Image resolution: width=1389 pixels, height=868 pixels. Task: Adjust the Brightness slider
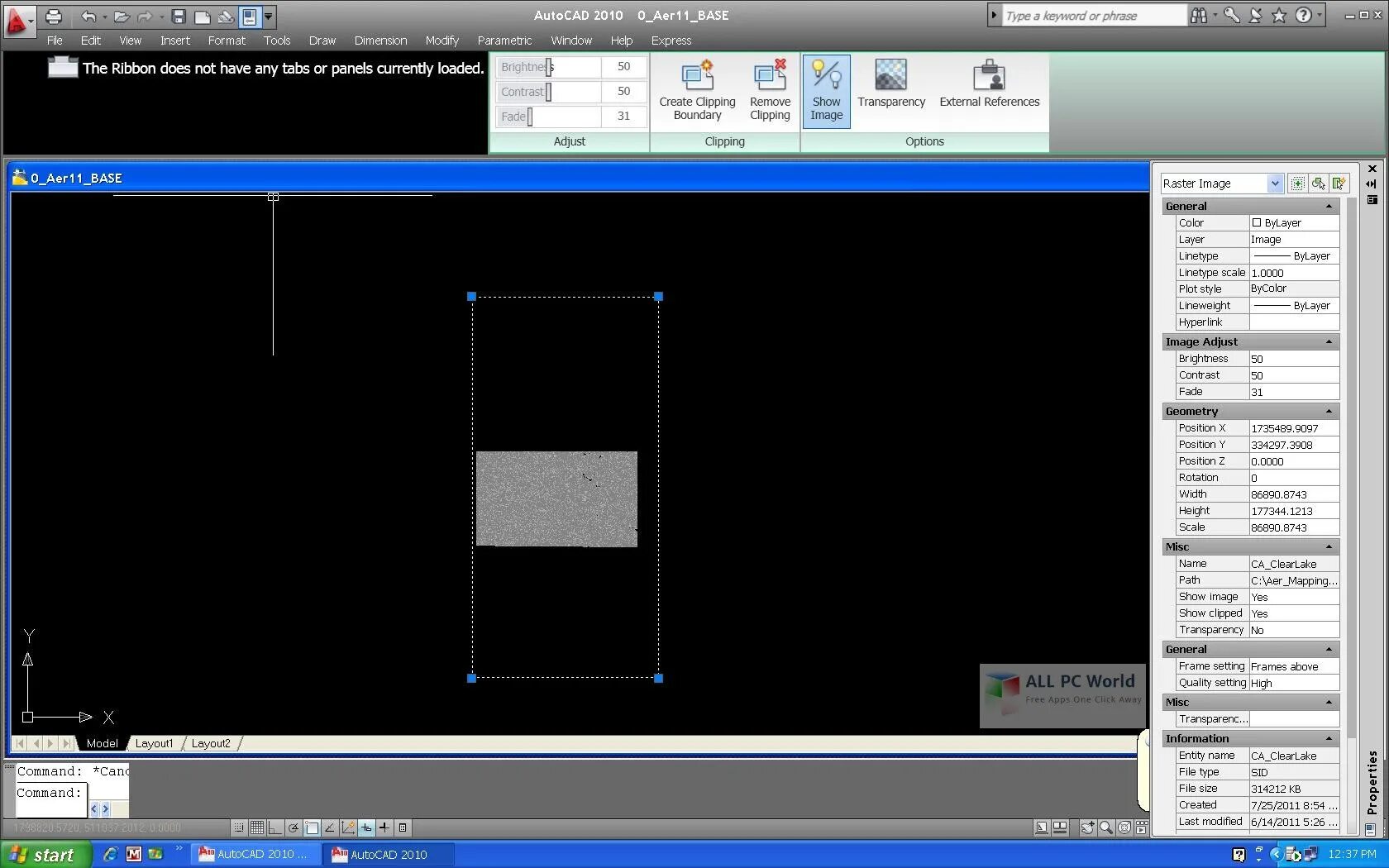[549, 67]
